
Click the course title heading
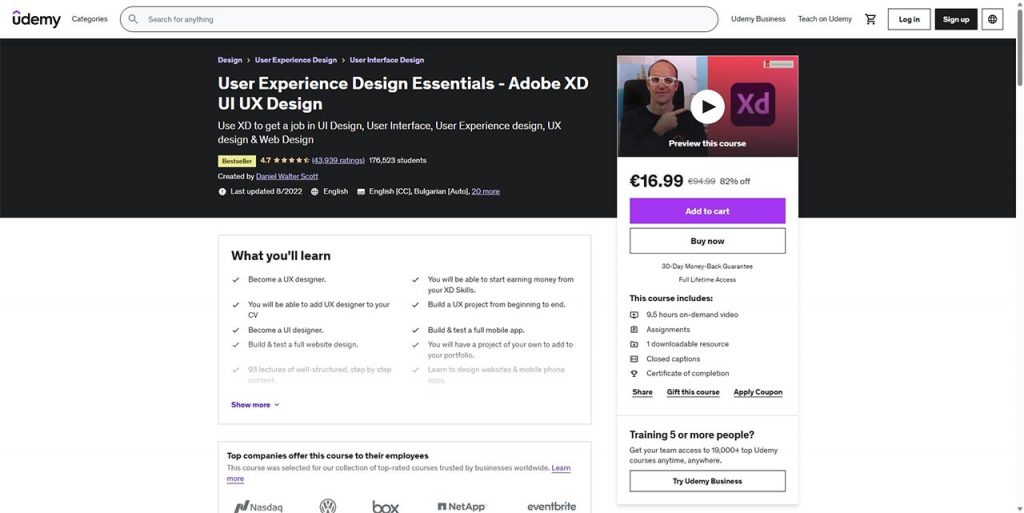point(403,93)
